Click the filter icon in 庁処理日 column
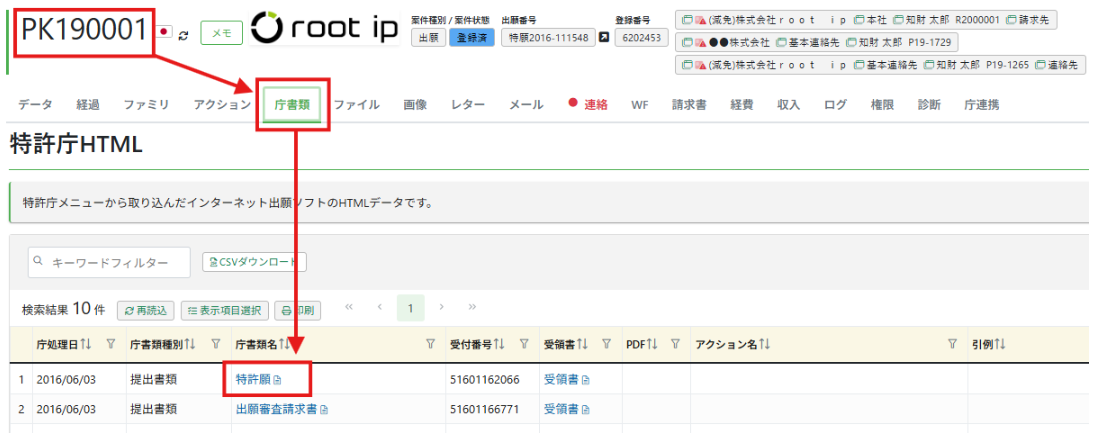The image size is (1097, 433). click(x=110, y=344)
